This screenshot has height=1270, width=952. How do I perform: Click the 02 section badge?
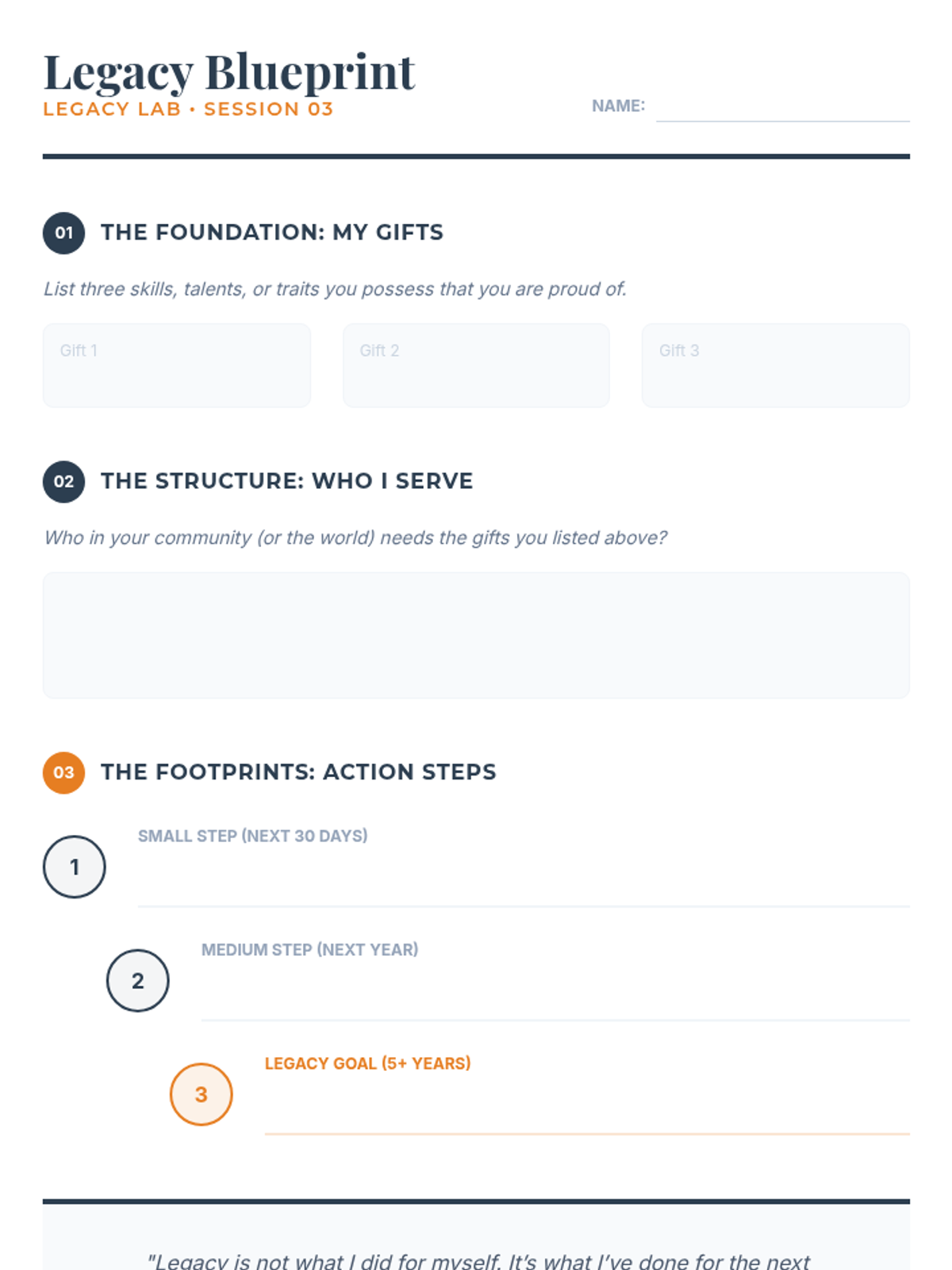63,481
